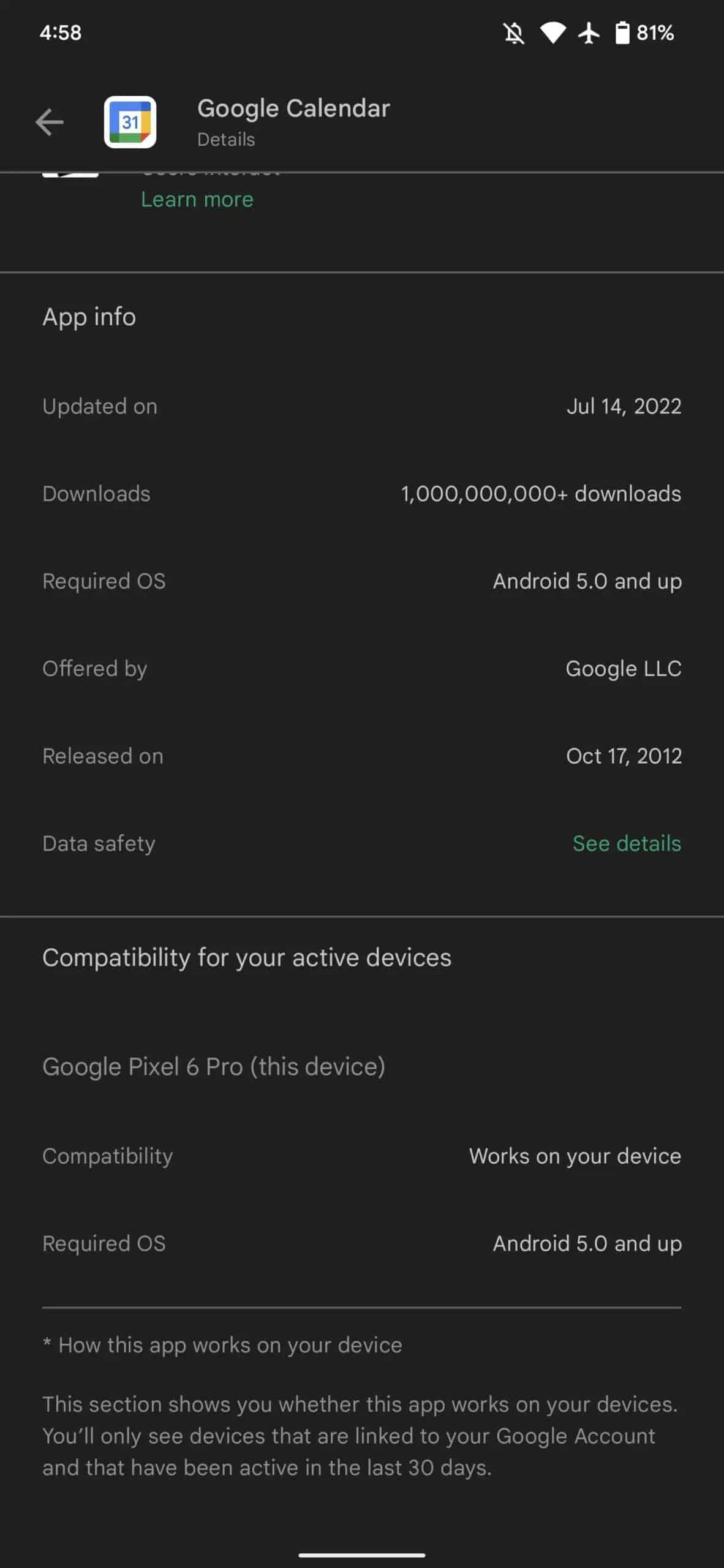Tap the Google Calendar app icon

click(x=130, y=122)
